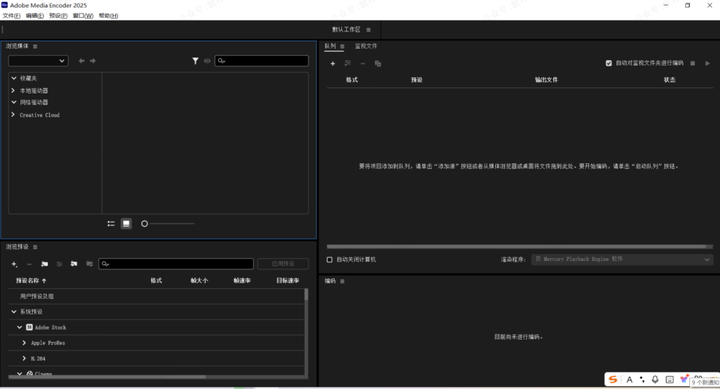
Task: Collapse the Adobe Stock preset group
Action: (x=19, y=327)
